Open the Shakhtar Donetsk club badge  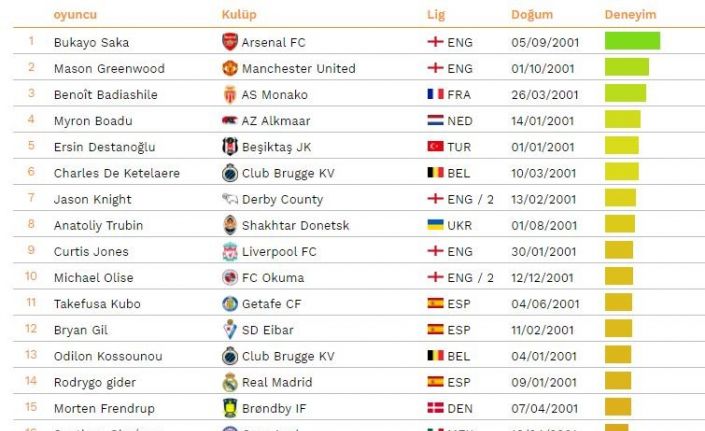click(230, 225)
